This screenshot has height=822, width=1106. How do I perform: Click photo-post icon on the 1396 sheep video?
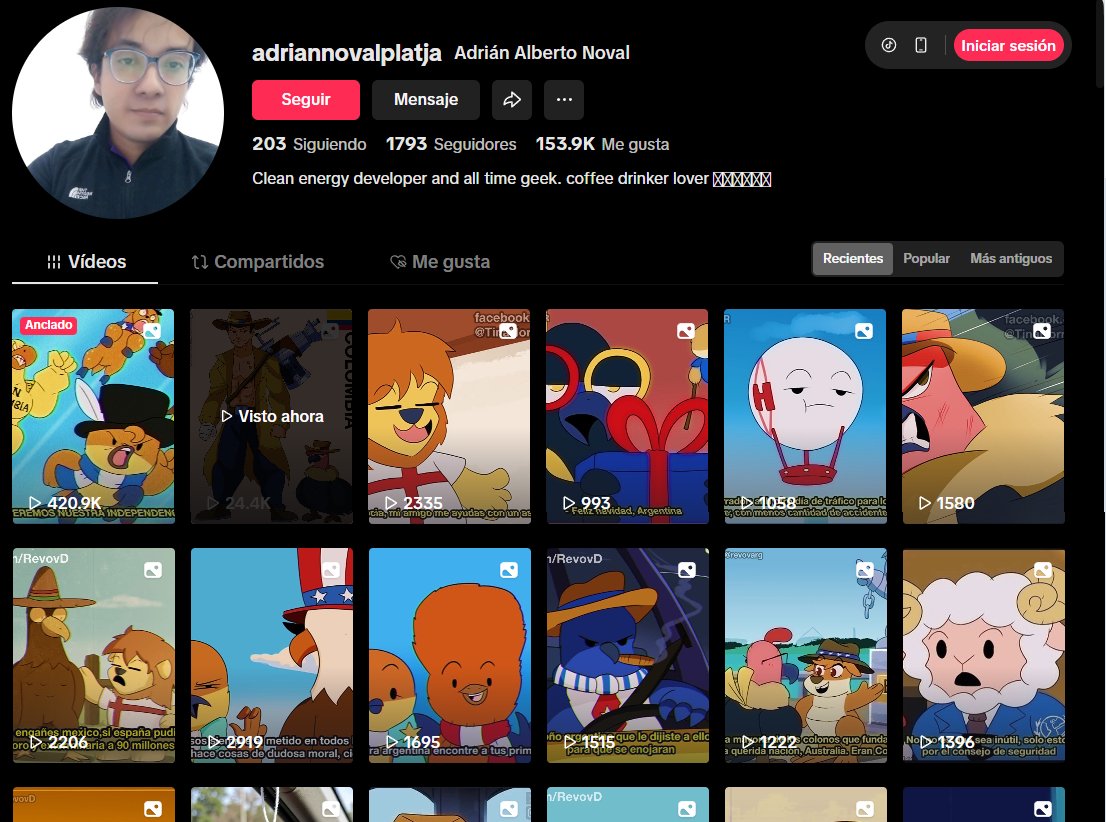point(1043,570)
